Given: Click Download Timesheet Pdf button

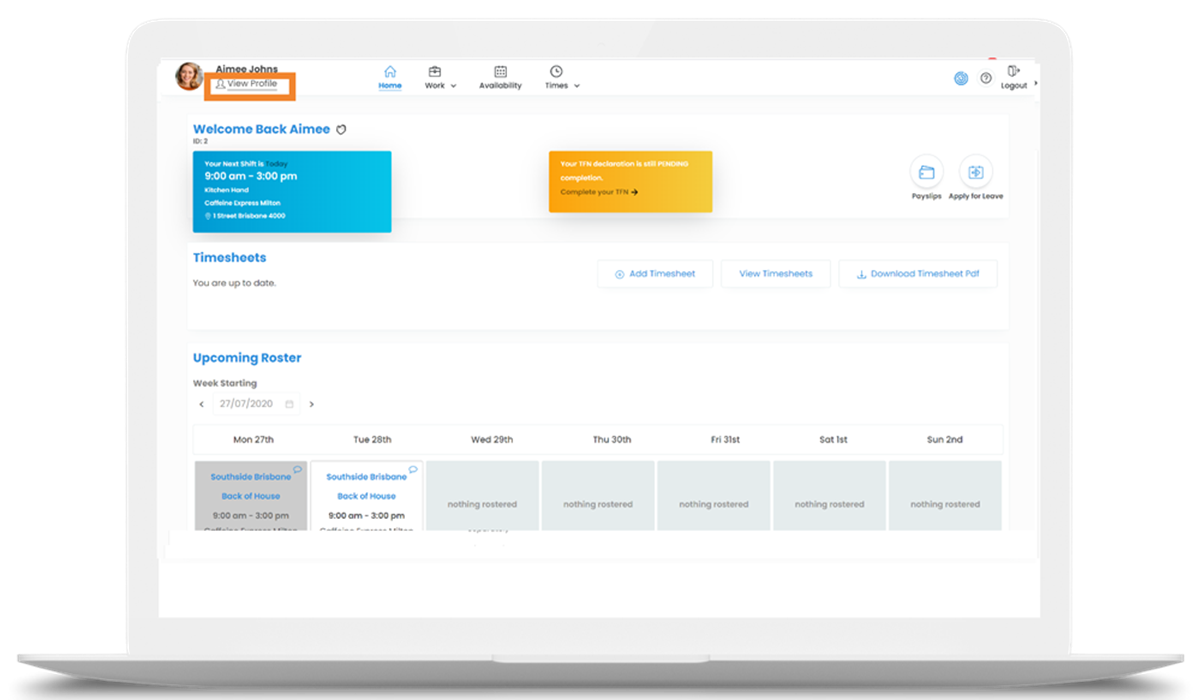Looking at the screenshot, I should [x=918, y=274].
